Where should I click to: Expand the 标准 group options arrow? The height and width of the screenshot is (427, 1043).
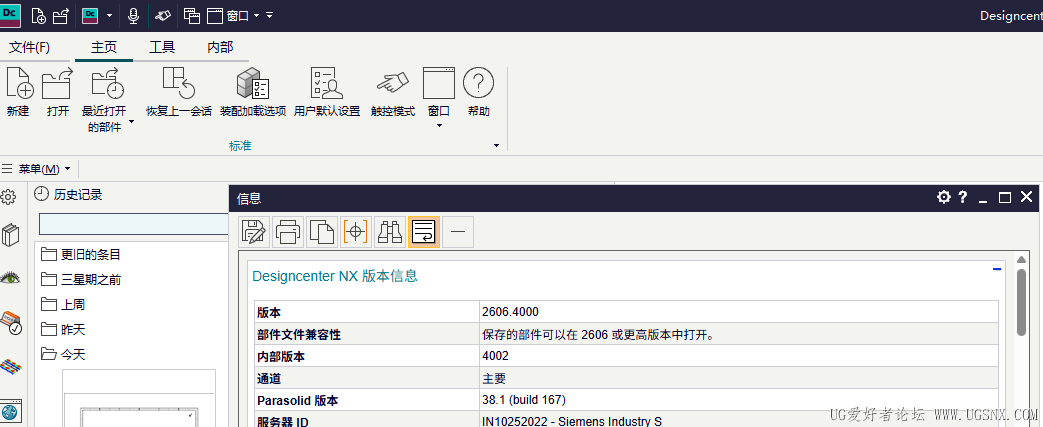[x=496, y=145]
